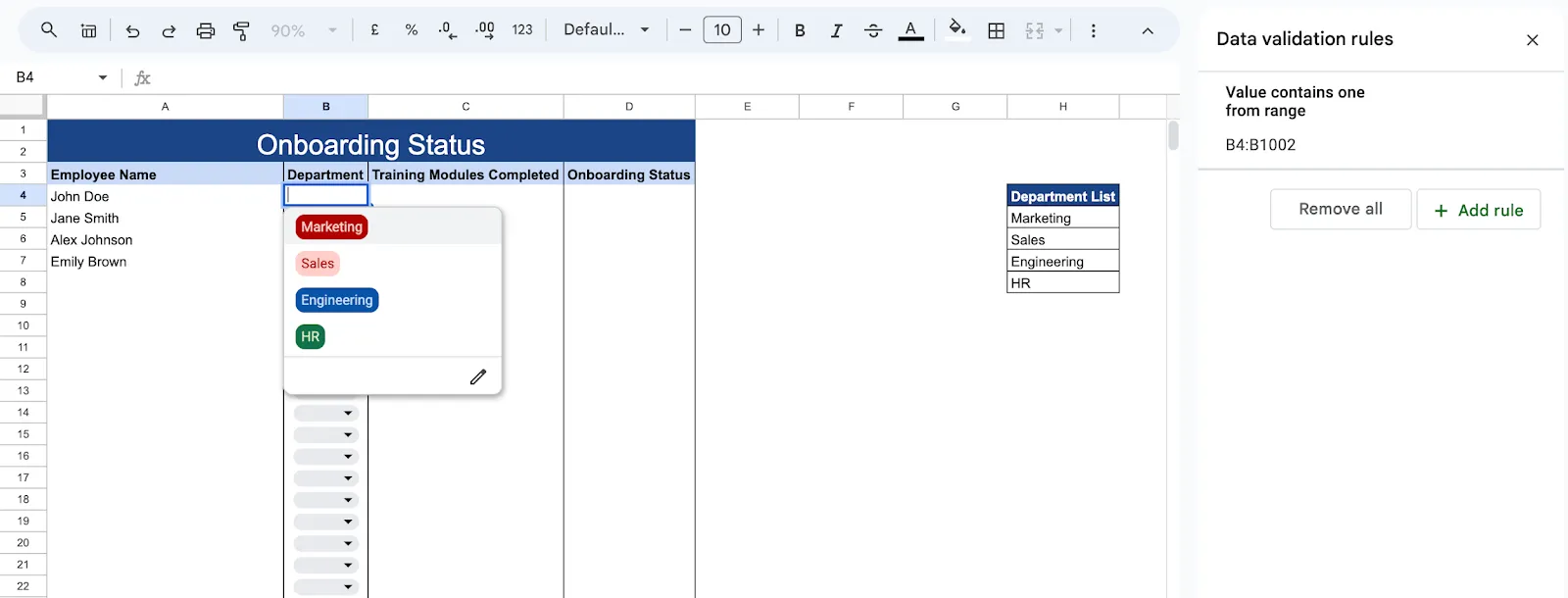Click the Print icon

pyautogui.click(x=206, y=30)
